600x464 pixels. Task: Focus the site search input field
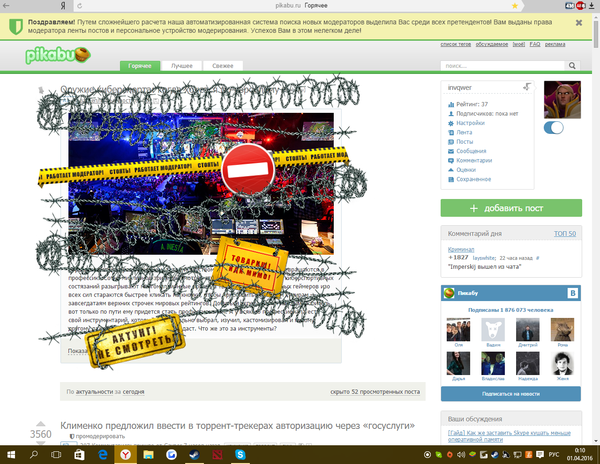click(502, 66)
